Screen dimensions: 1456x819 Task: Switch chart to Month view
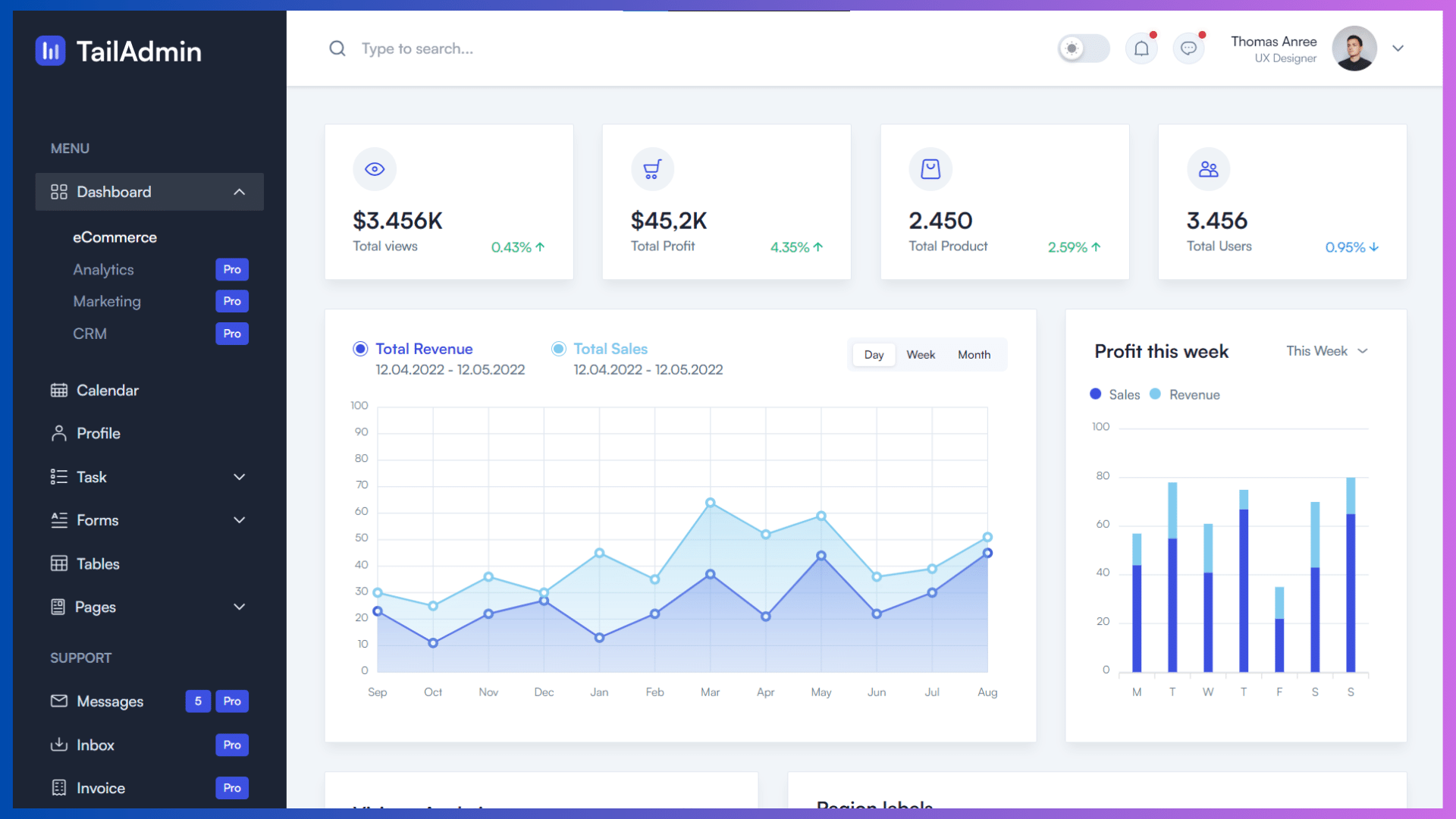pos(974,355)
